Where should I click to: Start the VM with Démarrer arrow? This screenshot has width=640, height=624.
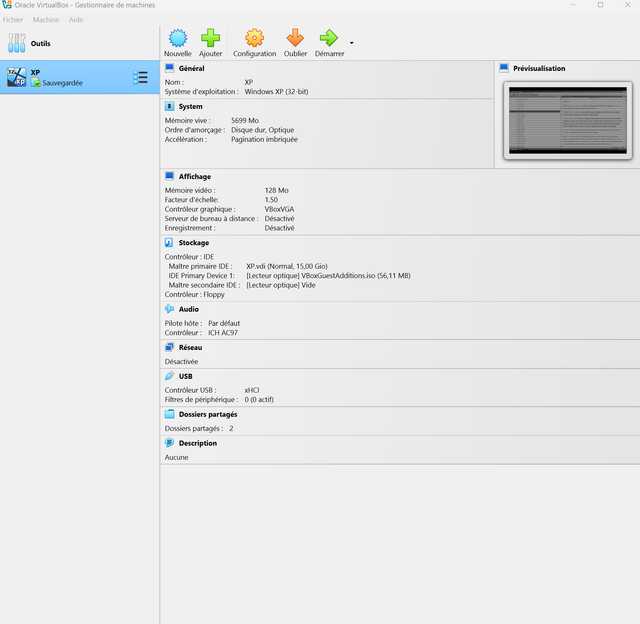[329, 38]
